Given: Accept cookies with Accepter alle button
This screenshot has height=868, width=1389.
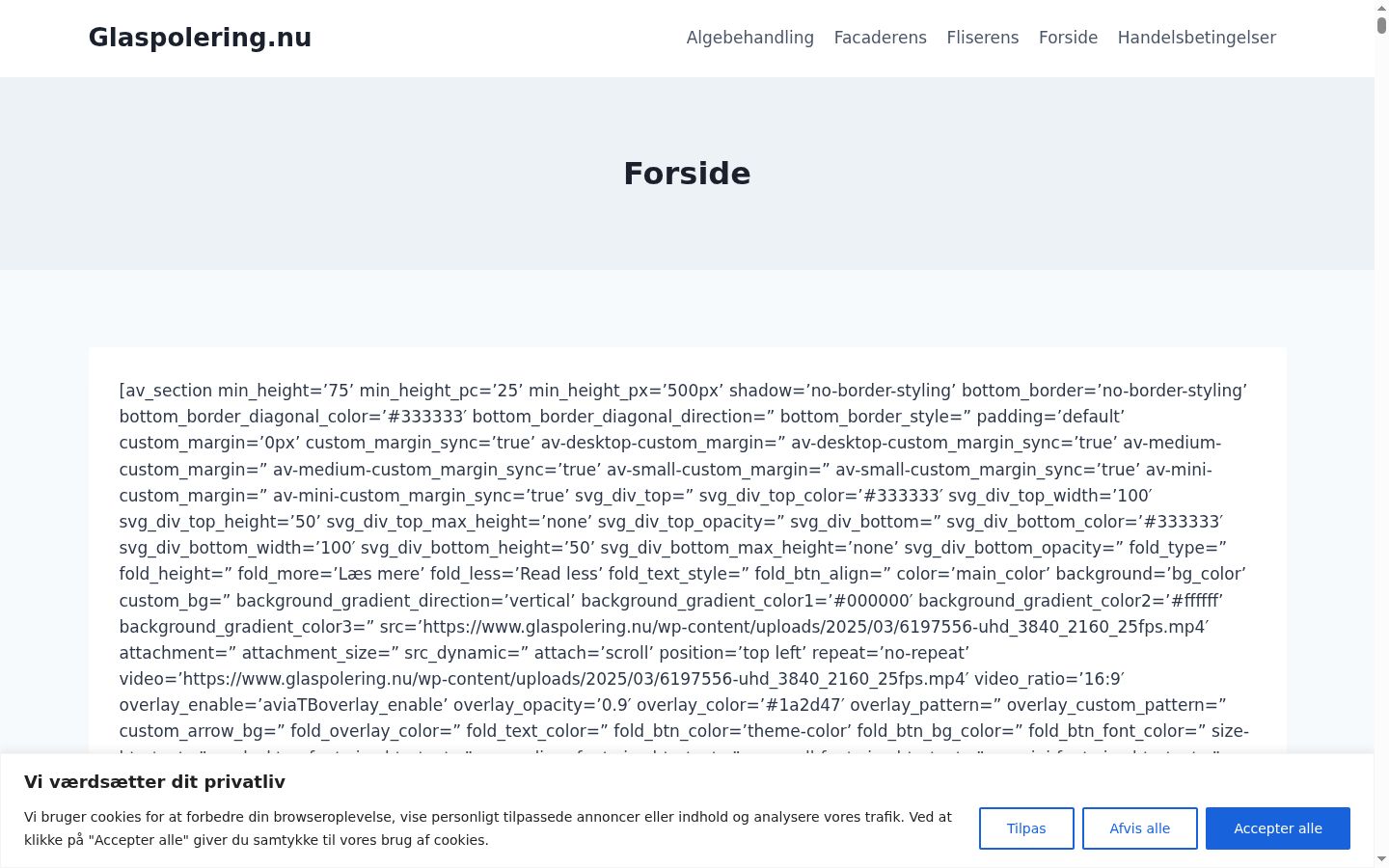Looking at the screenshot, I should pyautogui.click(x=1278, y=828).
